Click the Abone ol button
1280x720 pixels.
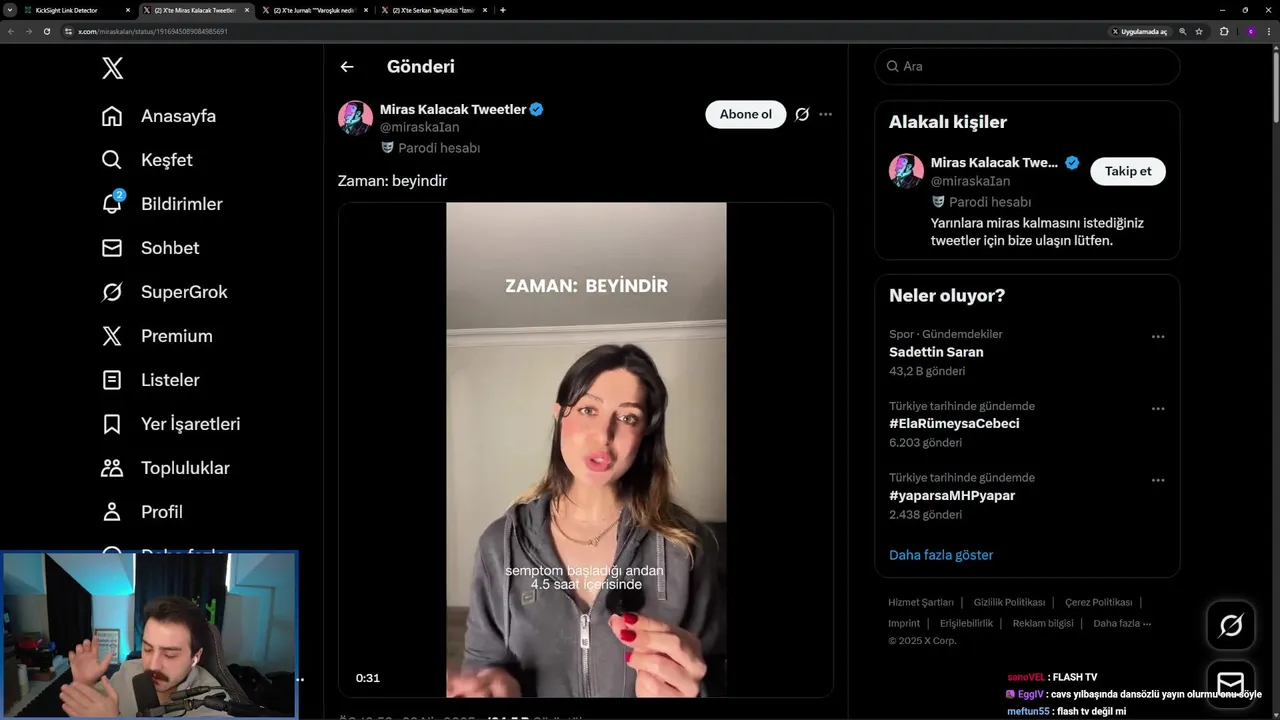(x=746, y=114)
